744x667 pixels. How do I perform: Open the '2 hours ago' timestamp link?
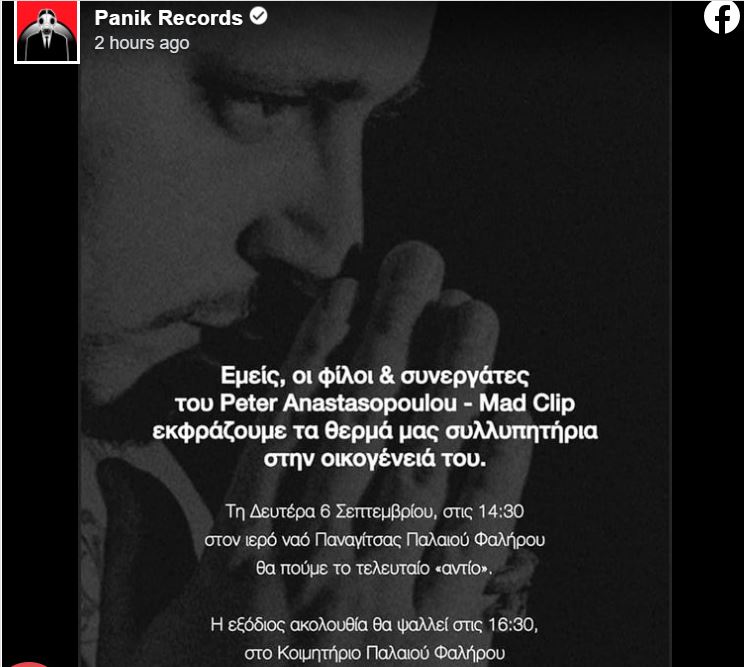pyautogui.click(x=142, y=43)
